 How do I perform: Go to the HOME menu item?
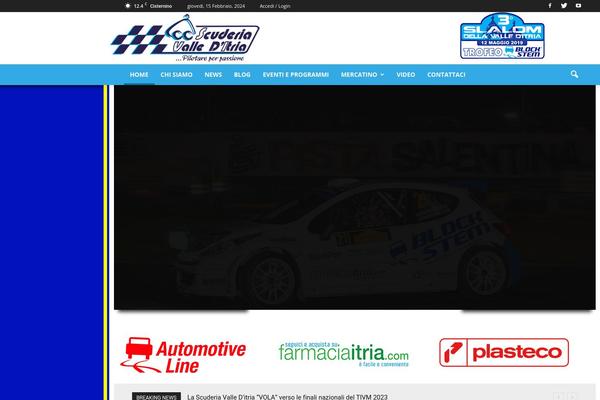pyautogui.click(x=139, y=75)
